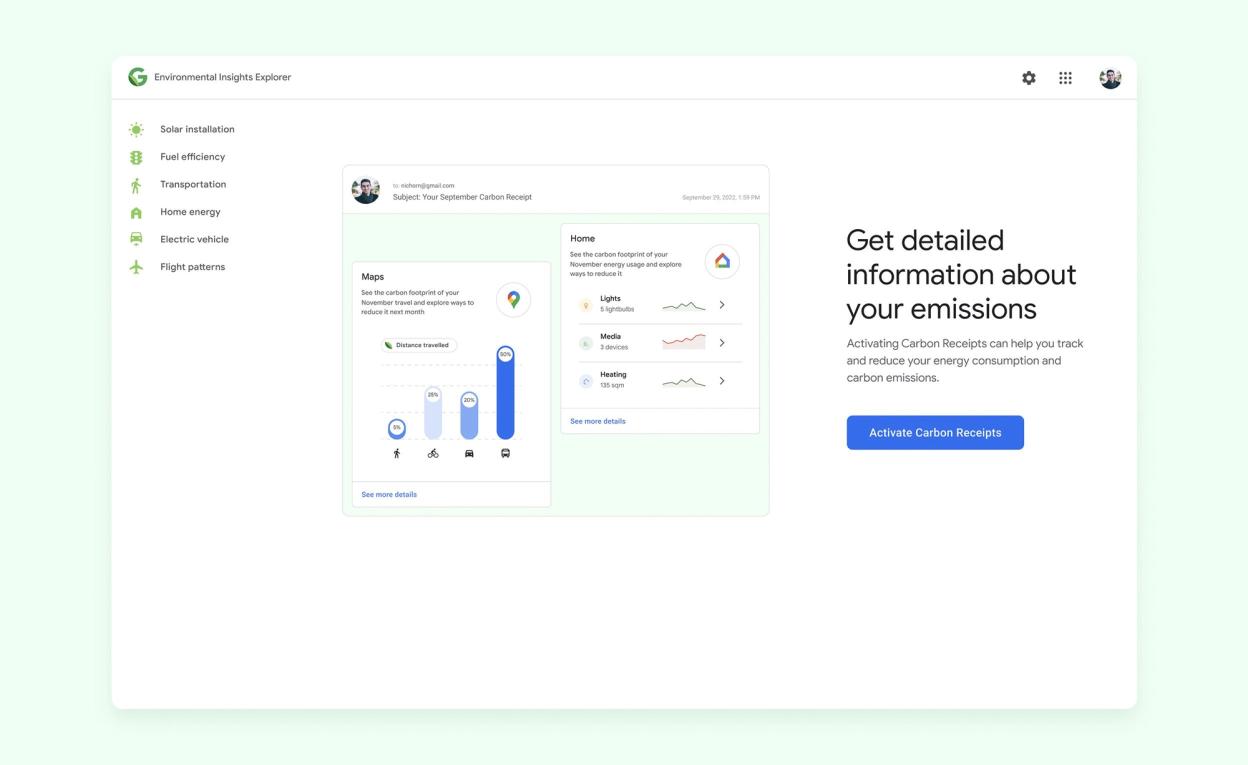
Task: Open Electric vehicle in the sidebar
Action: [x=194, y=239]
